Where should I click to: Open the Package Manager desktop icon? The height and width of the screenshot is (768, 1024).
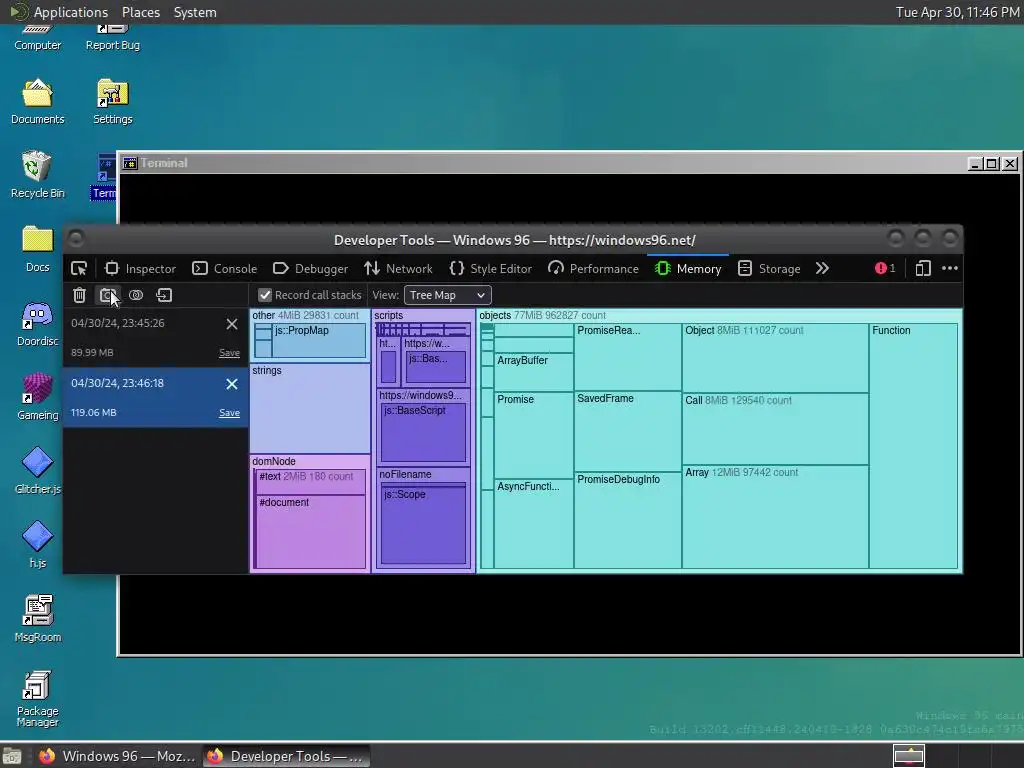click(x=37, y=698)
